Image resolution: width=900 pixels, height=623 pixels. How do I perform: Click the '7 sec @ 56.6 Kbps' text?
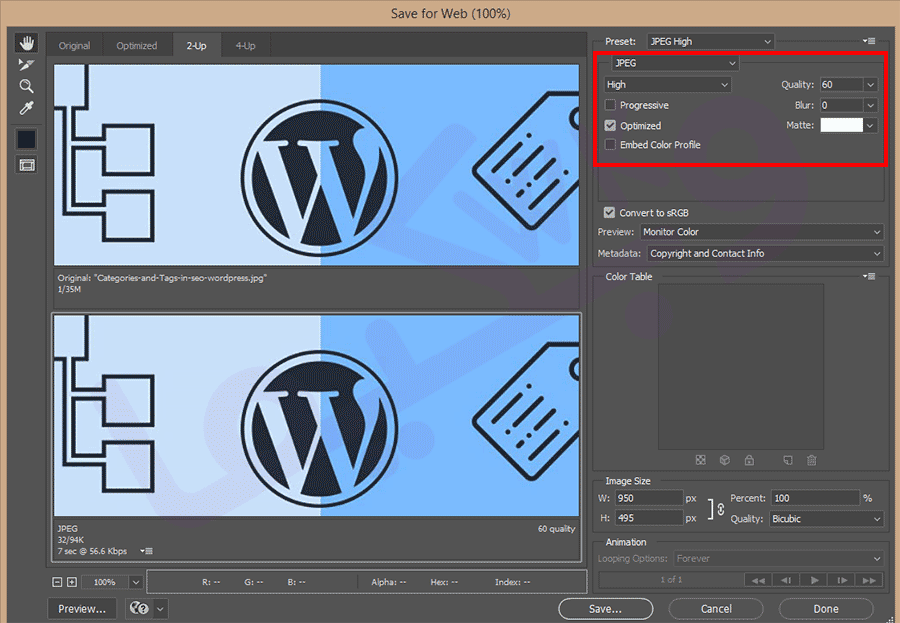92,551
